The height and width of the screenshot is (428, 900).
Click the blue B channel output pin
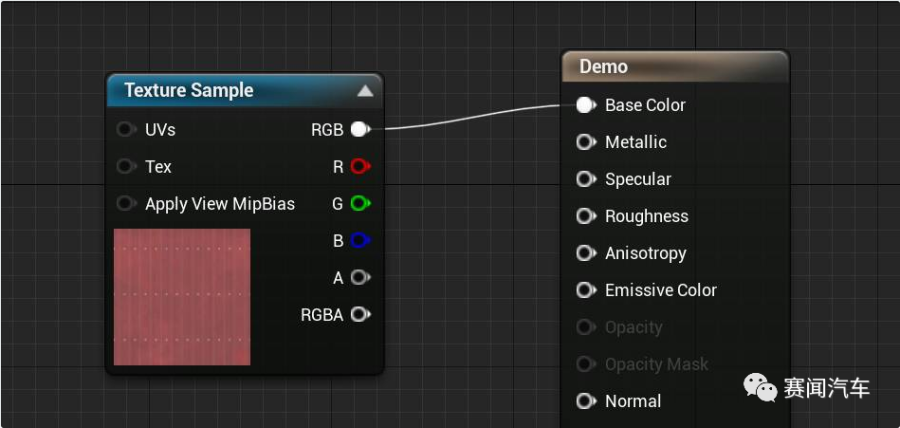(360, 240)
